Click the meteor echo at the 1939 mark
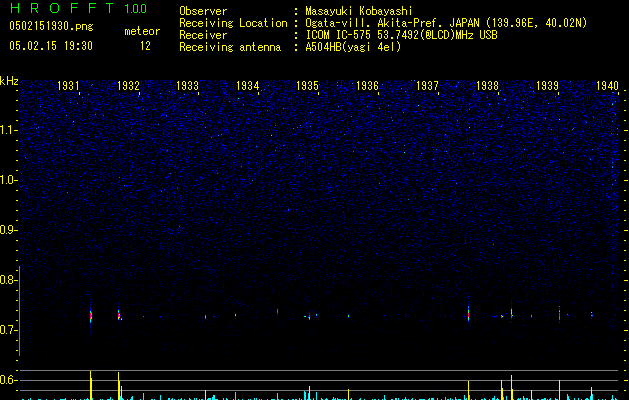This screenshot has height=400, width=629. pyautogui.click(x=559, y=315)
